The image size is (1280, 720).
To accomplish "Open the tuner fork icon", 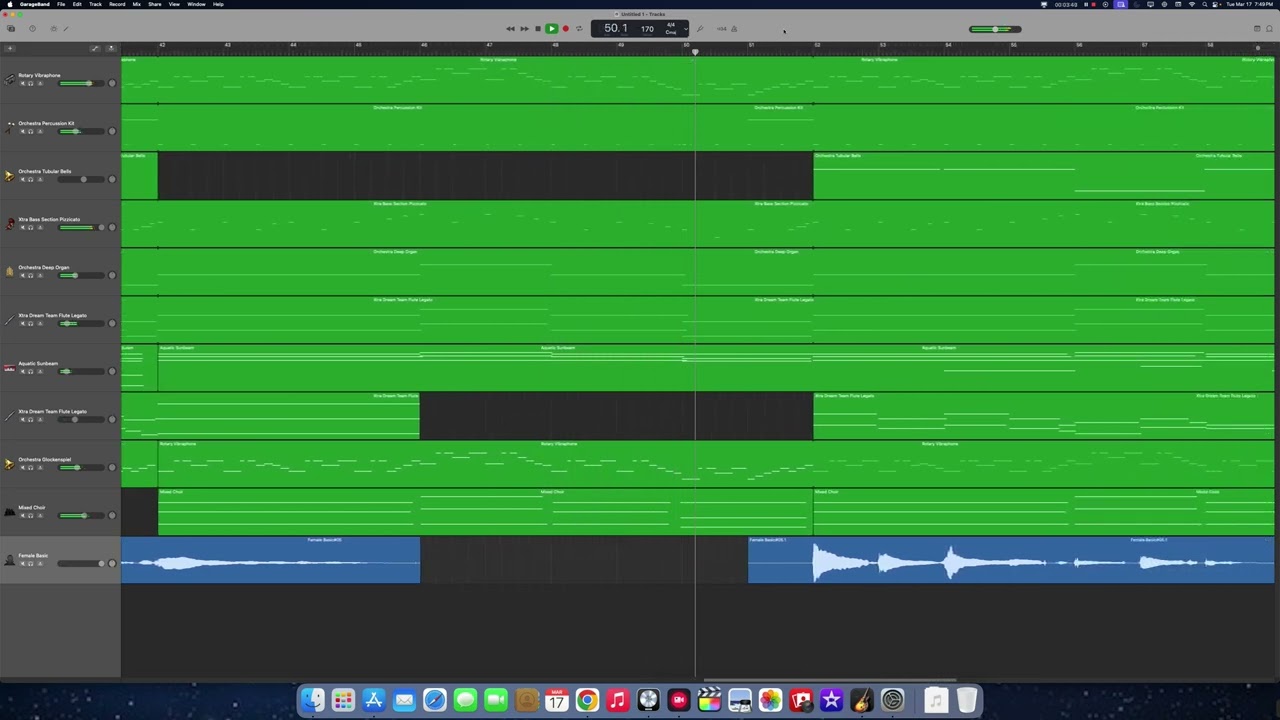I will tap(700, 29).
